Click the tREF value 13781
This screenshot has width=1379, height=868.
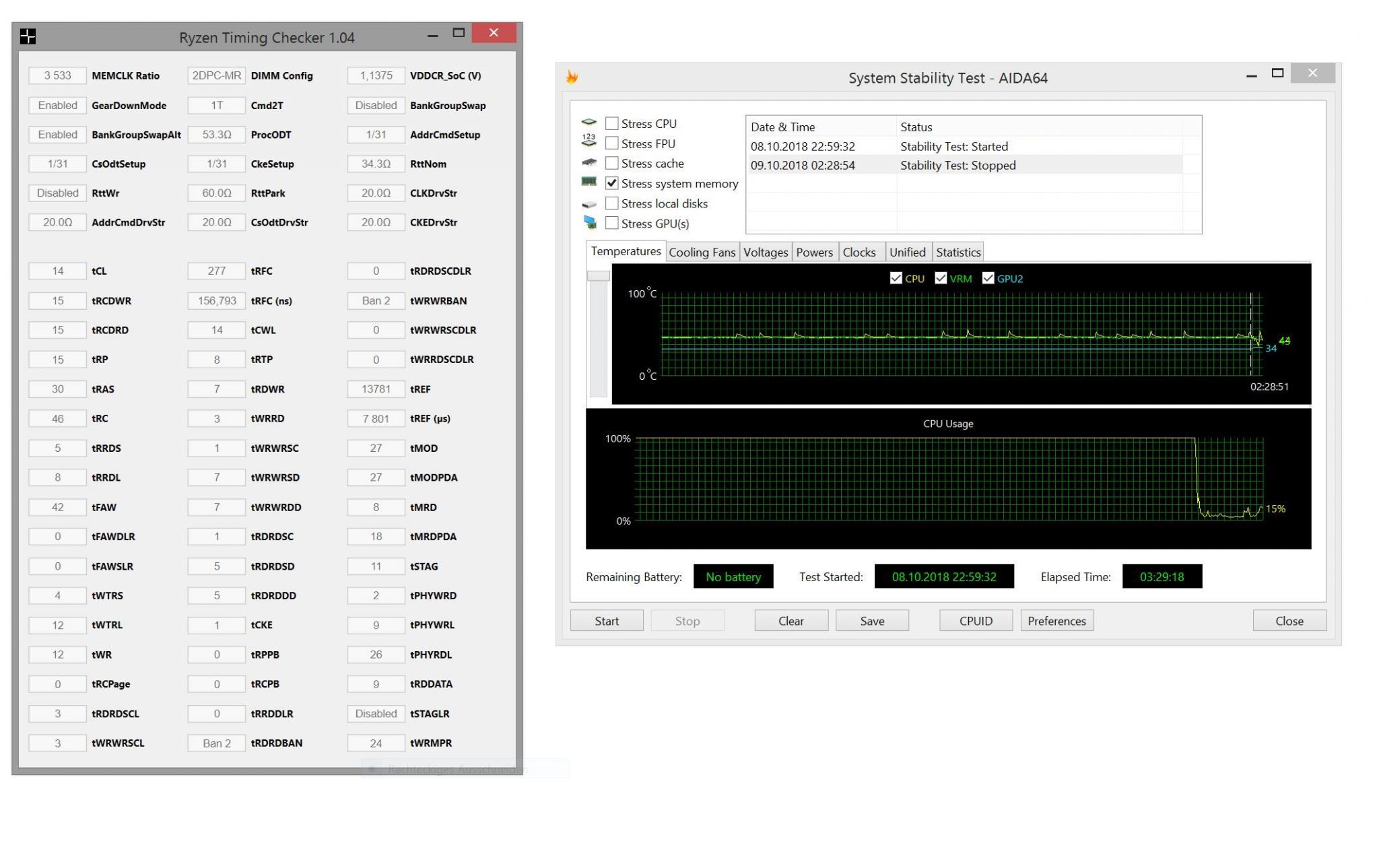tap(376, 389)
